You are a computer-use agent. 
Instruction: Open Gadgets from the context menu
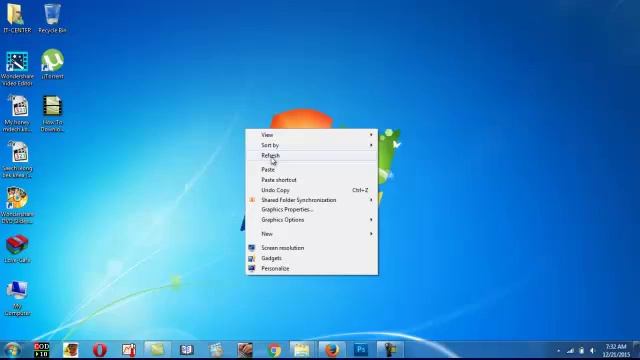(x=312, y=258)
